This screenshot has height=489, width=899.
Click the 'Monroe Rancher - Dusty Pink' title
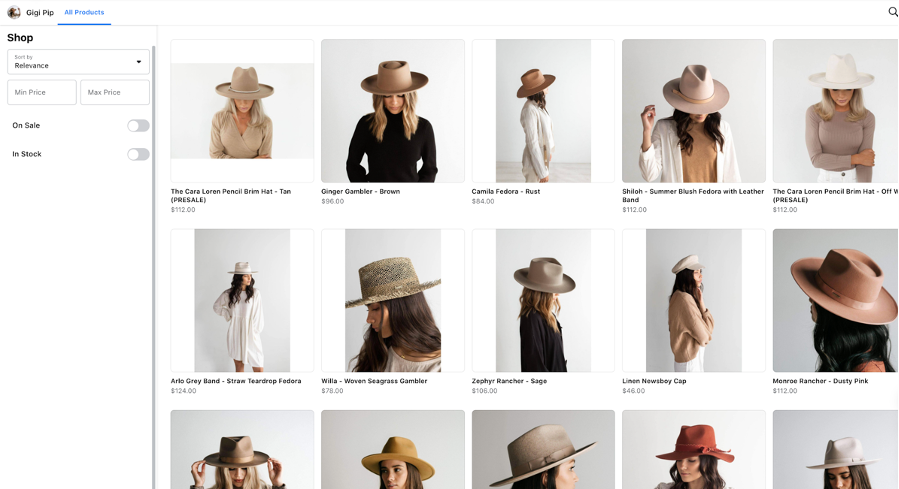820,381
